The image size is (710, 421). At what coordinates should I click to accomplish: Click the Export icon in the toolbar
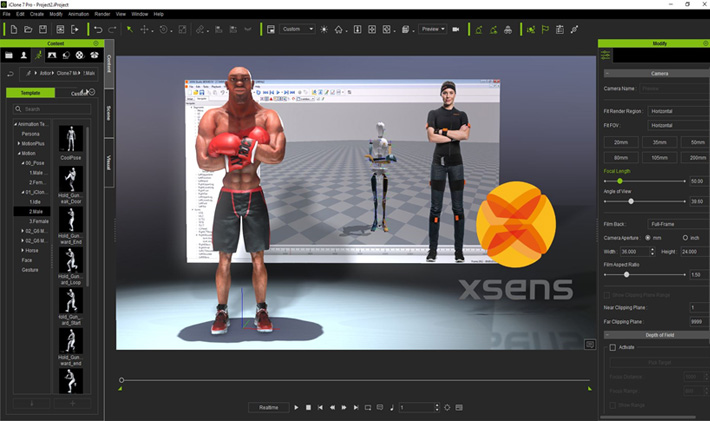click(75, 29)
